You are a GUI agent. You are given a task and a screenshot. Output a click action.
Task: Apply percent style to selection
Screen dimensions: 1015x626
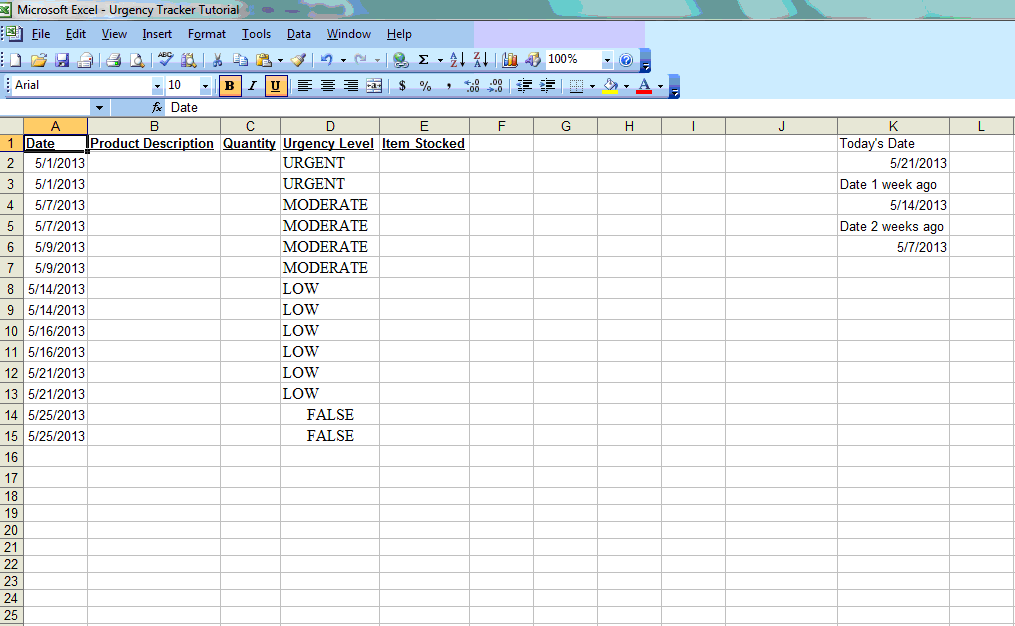[x=425, y=86]
